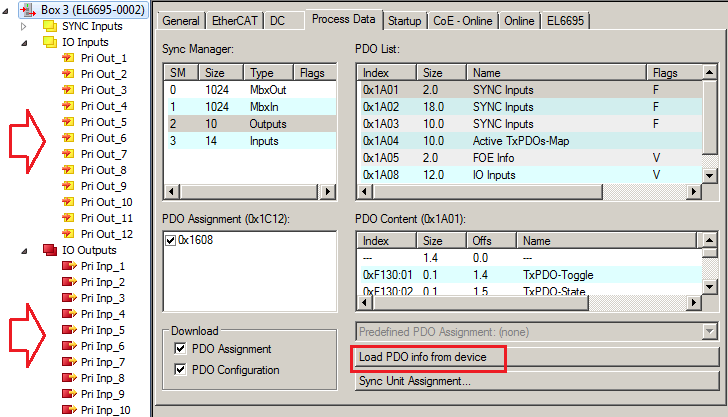Image resolution: width=728 pixels, height=417 pixels.
Task: Click the Sync Unit Assignment button
Action: coord(537,381)
